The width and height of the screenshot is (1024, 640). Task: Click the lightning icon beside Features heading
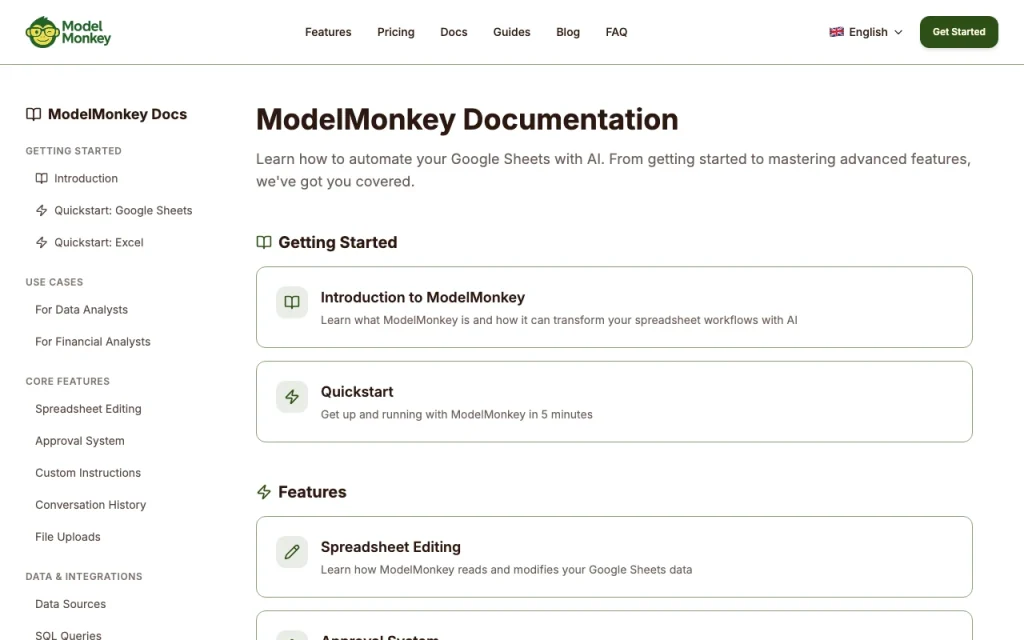[264, 492]
